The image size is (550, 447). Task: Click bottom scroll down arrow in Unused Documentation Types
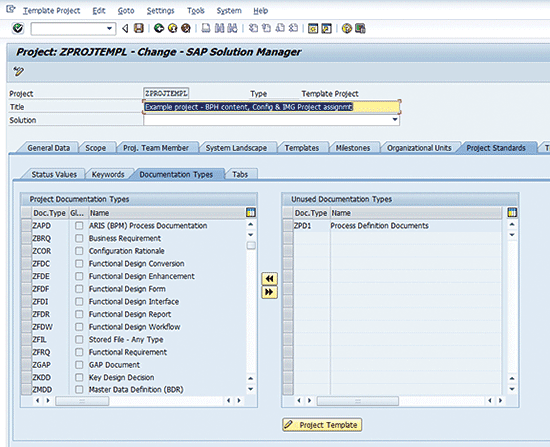[512, 389]
